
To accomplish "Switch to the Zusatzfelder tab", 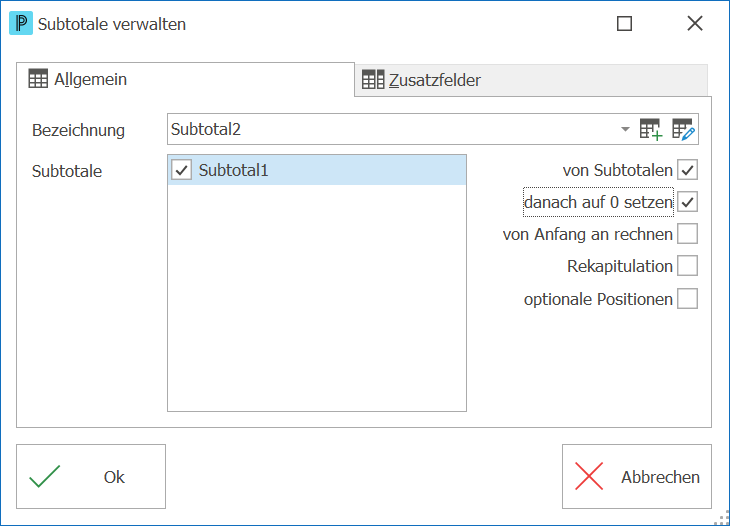I will 531,81.
